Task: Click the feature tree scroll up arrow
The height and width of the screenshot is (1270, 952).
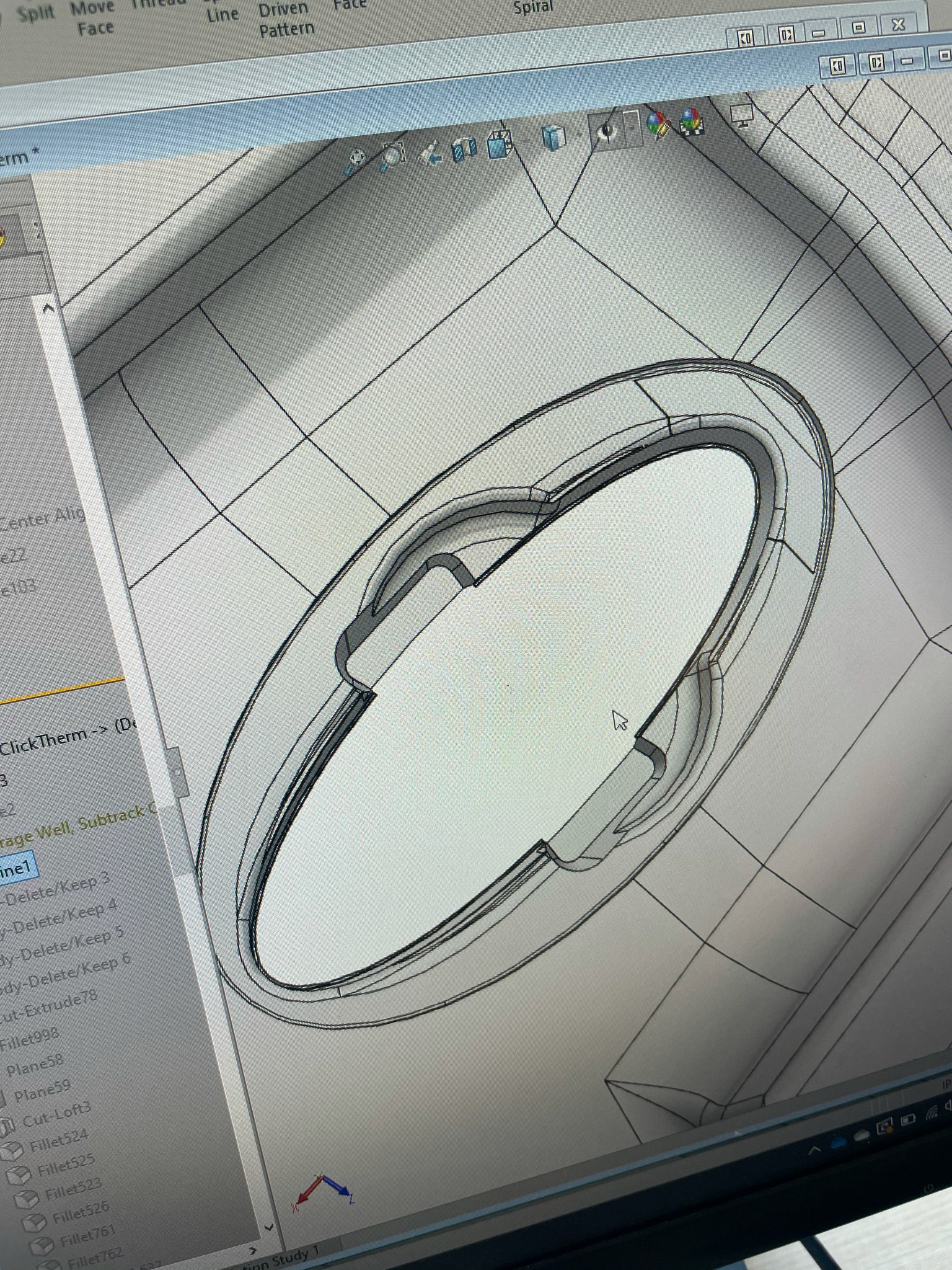Action: 48,308
